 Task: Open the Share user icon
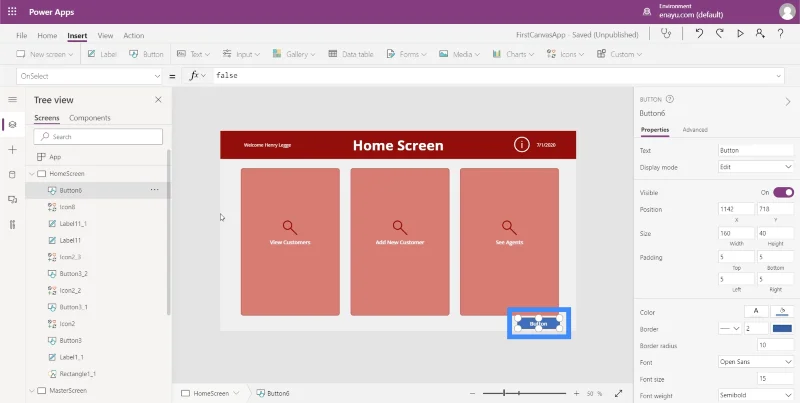coord(760,34)
